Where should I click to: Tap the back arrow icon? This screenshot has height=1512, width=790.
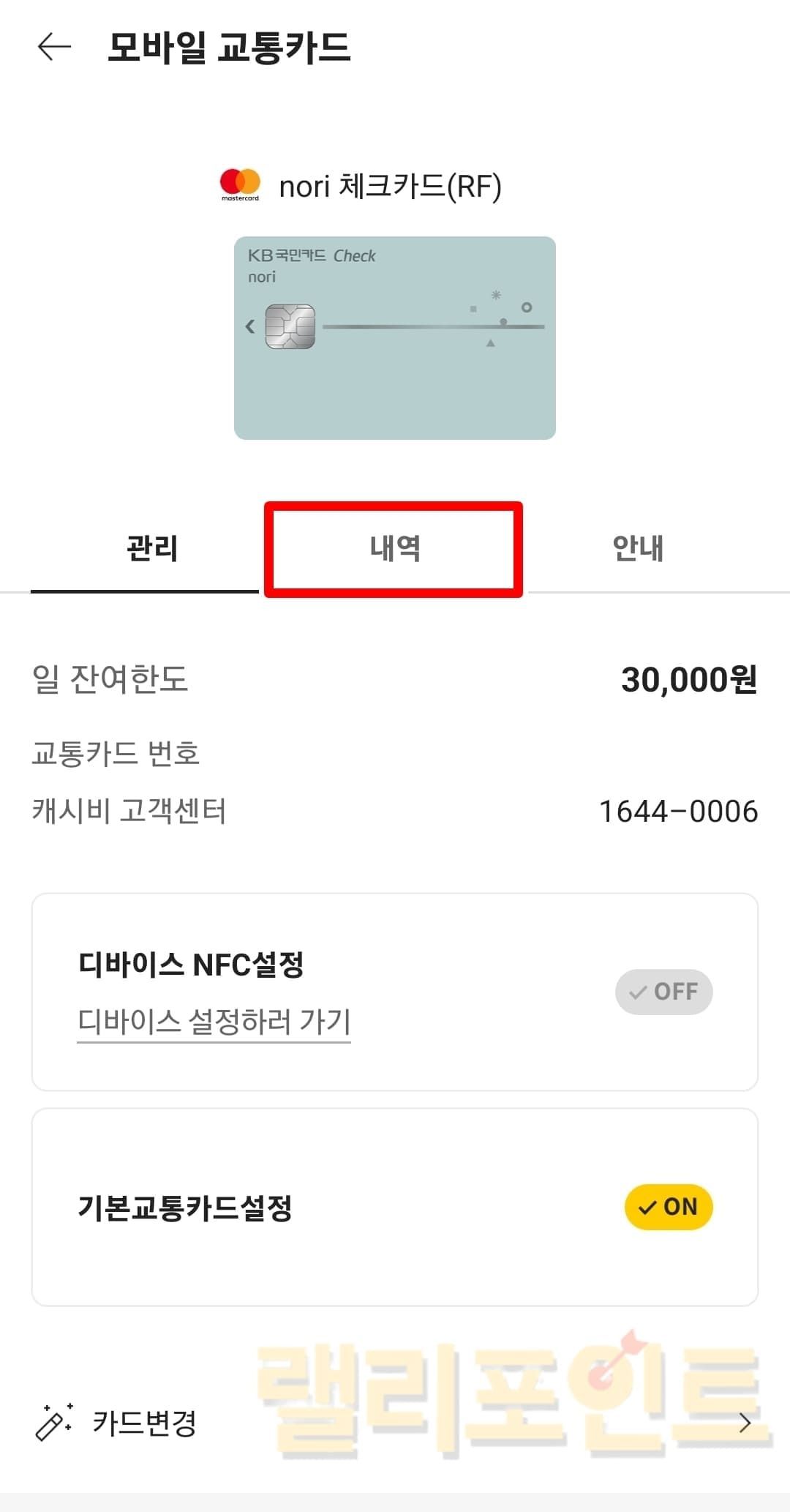coord(54,48)
